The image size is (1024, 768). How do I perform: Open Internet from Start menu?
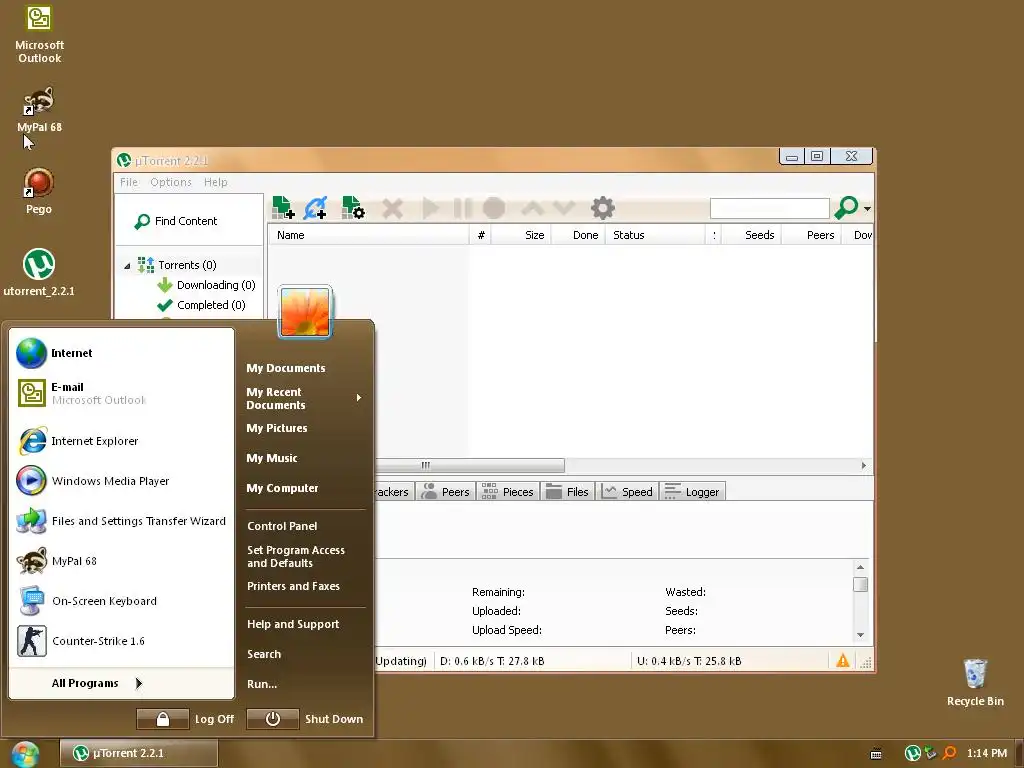coord(121,353)
